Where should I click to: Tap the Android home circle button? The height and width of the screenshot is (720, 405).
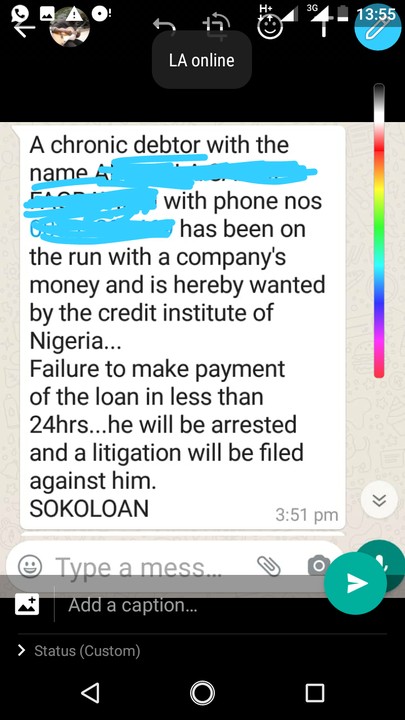click(202, 693)
